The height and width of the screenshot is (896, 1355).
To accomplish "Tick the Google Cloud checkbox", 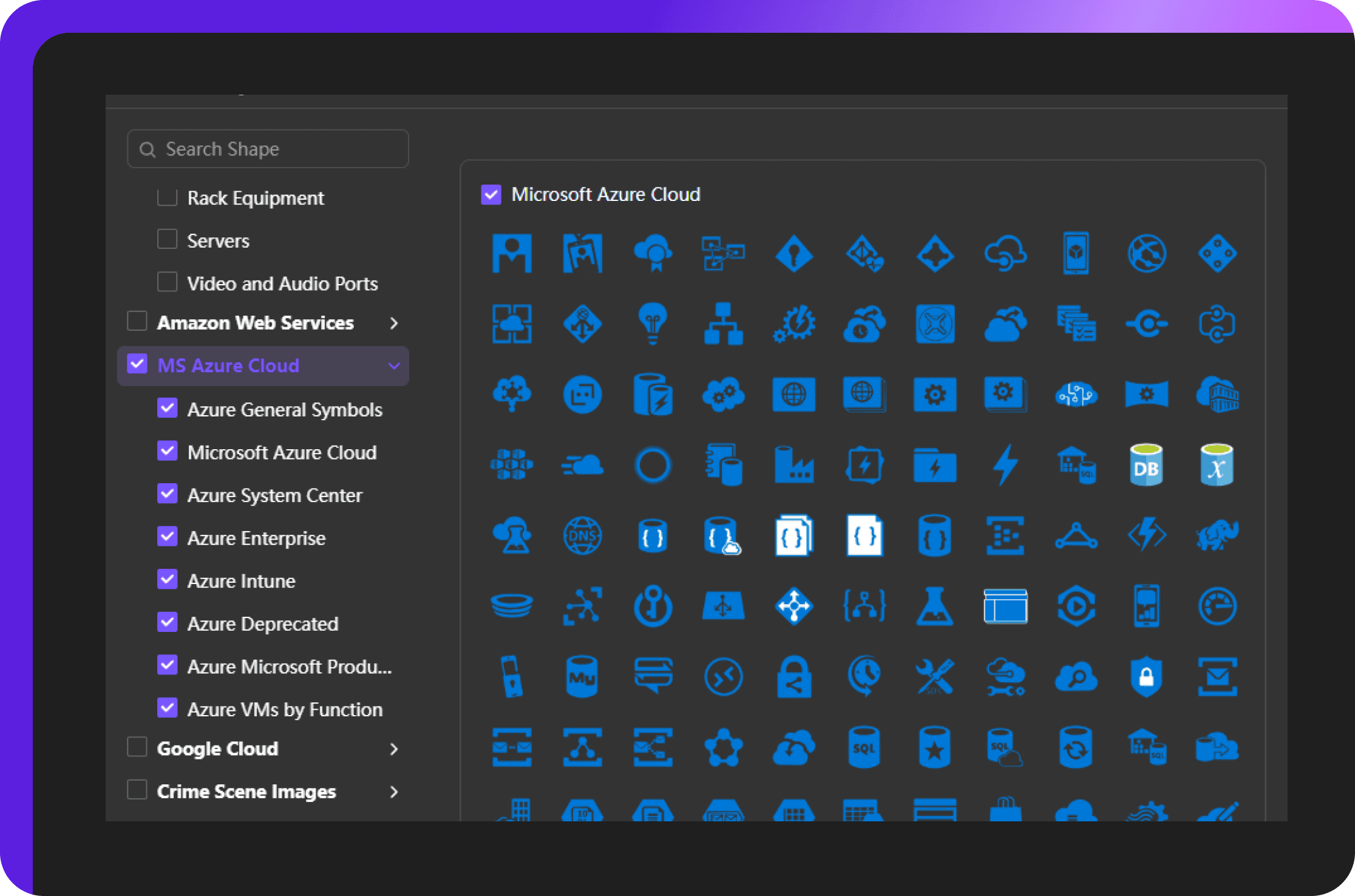I will click(x=137, y=747).
